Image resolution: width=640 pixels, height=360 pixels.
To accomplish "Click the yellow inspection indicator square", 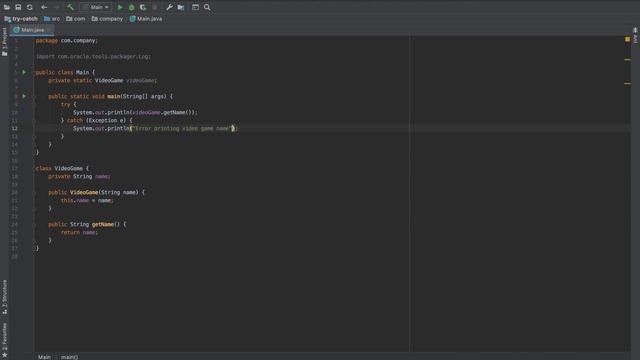I will [x=627, y=39].
